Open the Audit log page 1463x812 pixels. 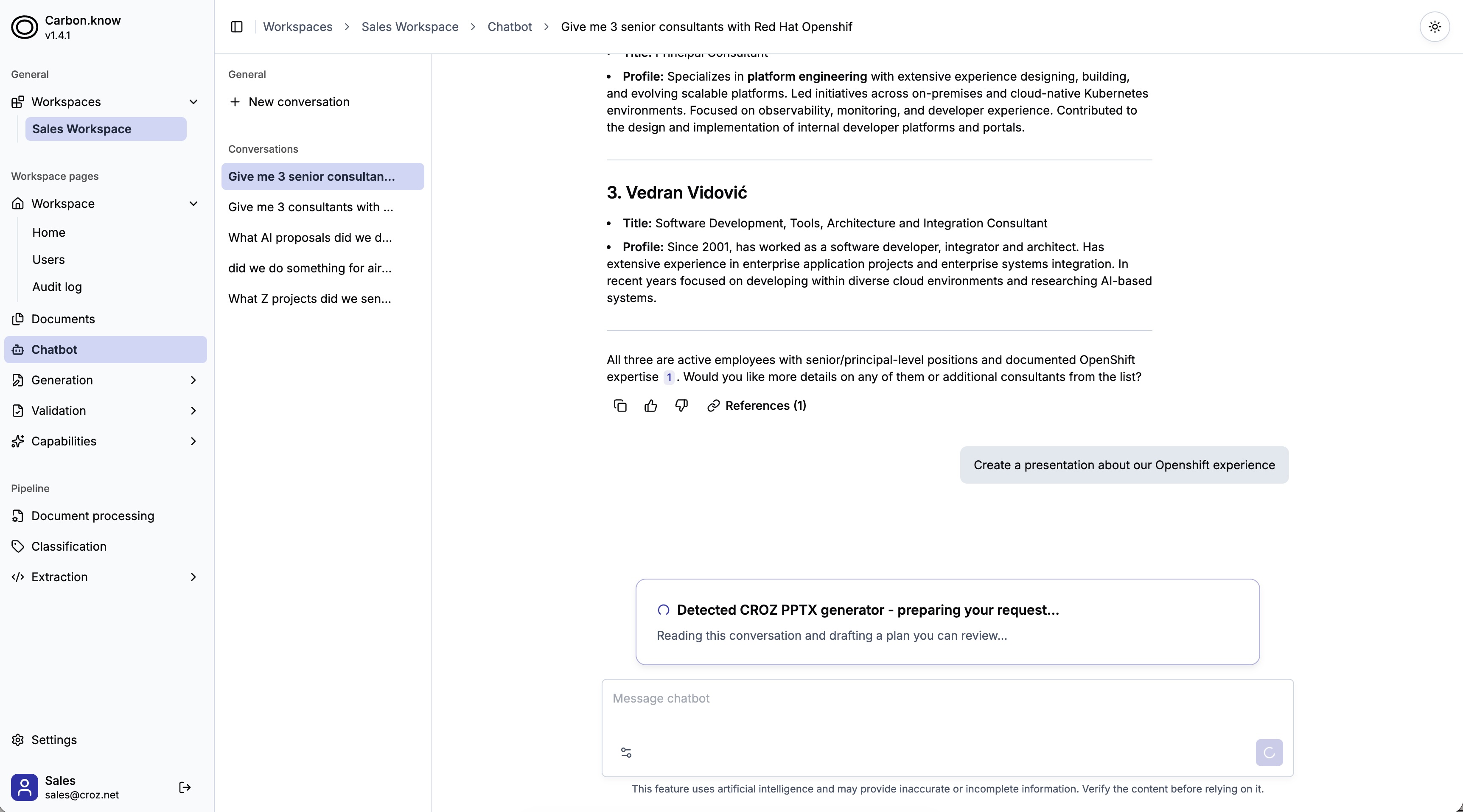[57, 287]
